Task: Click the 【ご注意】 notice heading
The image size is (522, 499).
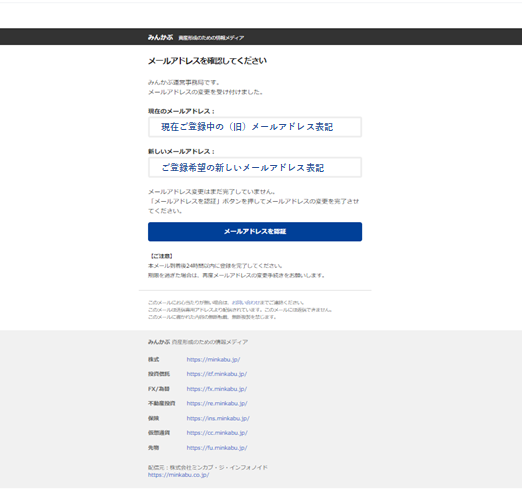Action: (161, 256)
